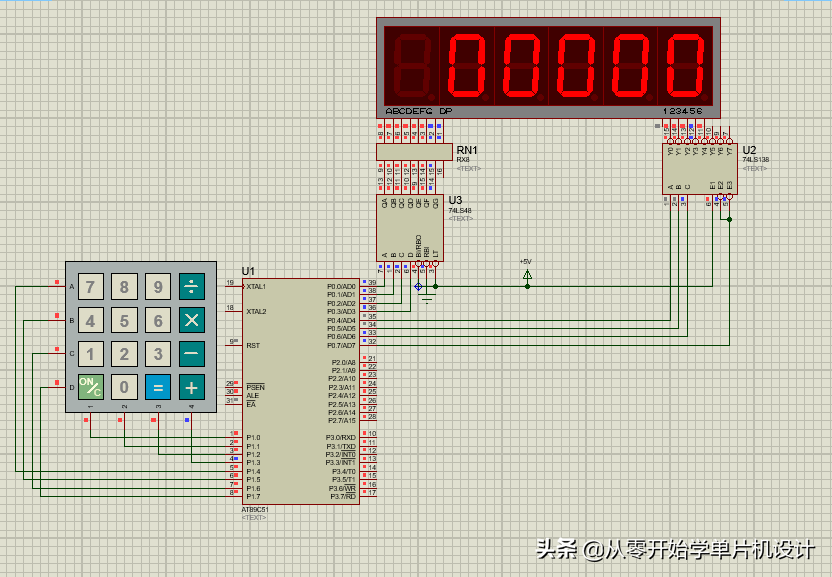832x577 pixels.
Task: Click keypad key 4
Action: [91, 321]
